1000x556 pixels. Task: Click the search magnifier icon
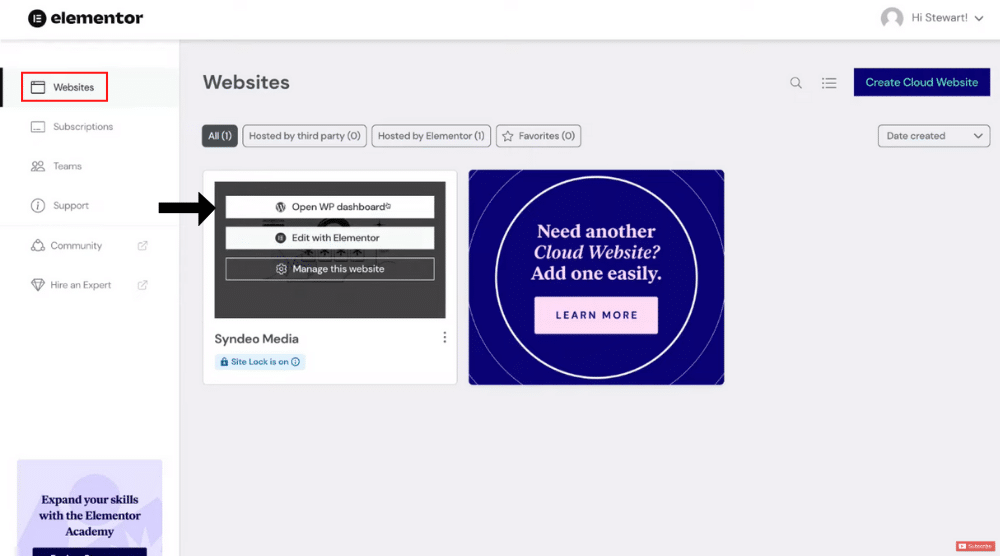[x=796, y=83]
